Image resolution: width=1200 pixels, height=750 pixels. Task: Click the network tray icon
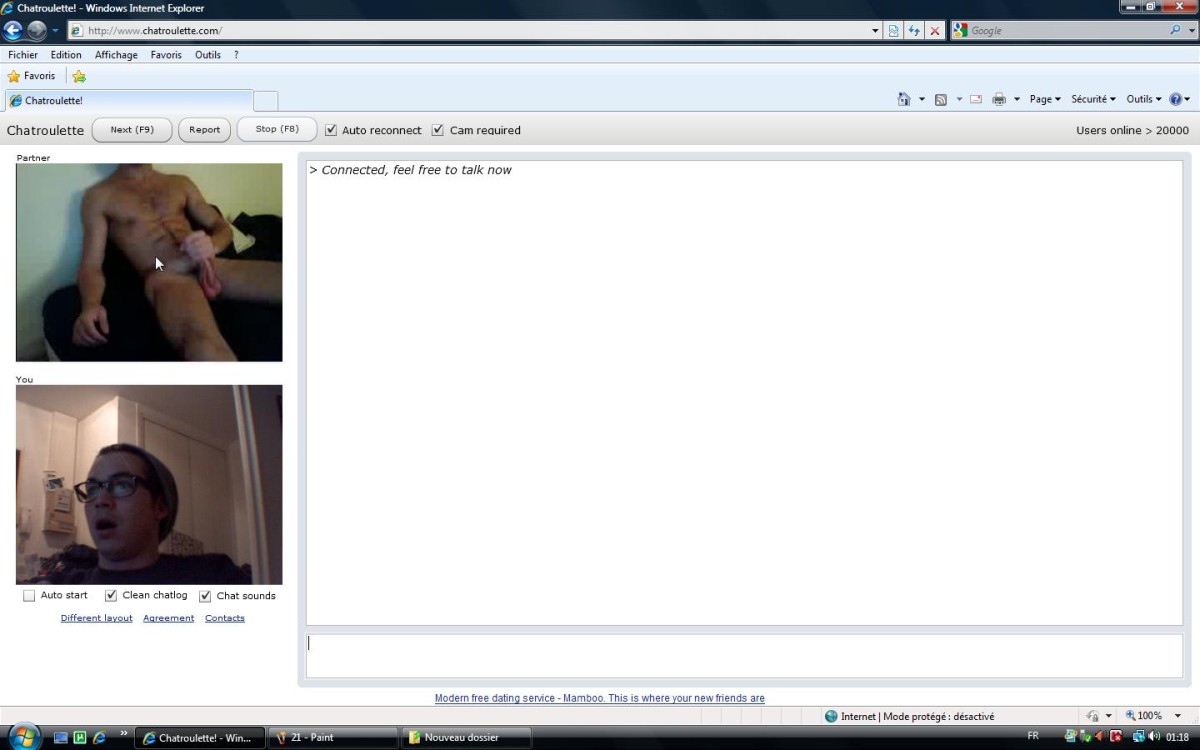tap(1138, 737)
